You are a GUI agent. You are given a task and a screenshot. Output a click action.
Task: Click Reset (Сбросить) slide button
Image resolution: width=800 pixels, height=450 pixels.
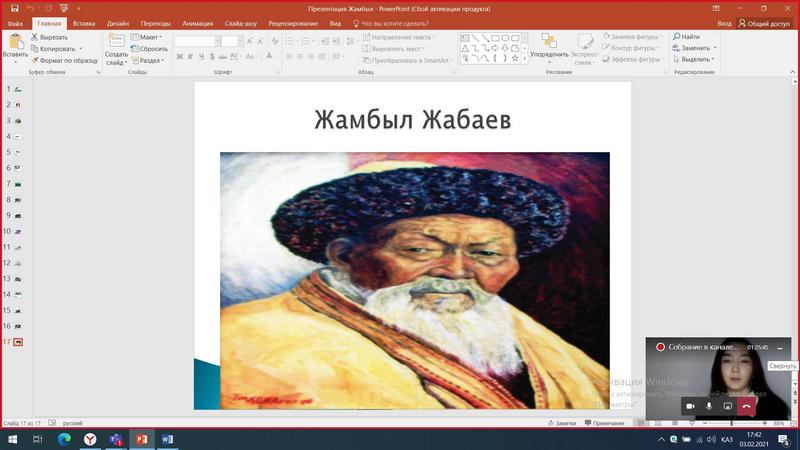pos(149,48)
